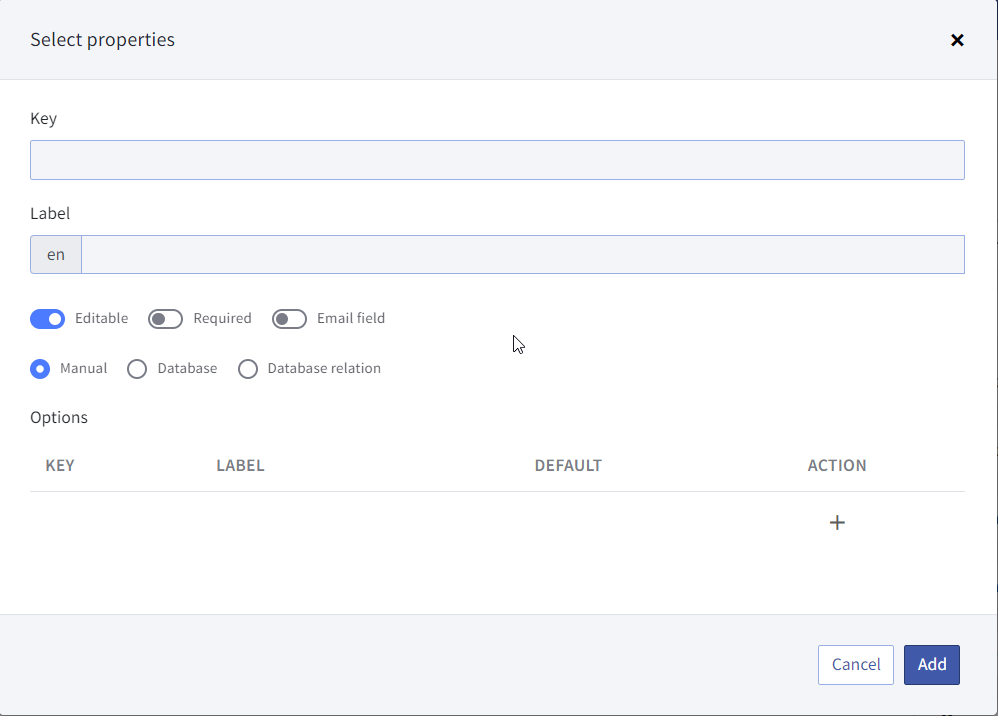Disable the Editable toggle switch

pos(48,318)
